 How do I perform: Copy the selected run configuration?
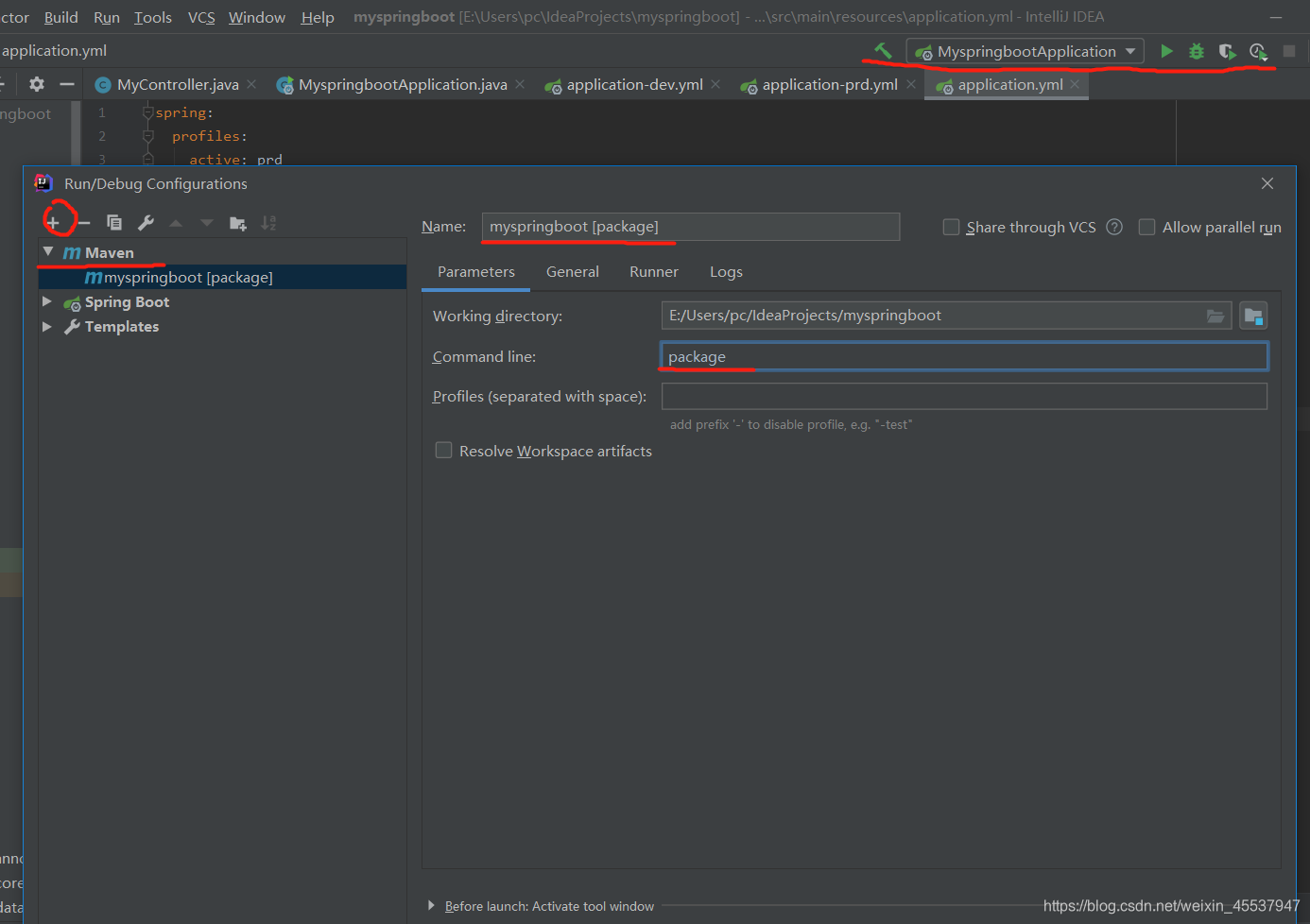(x=114, y=223)
